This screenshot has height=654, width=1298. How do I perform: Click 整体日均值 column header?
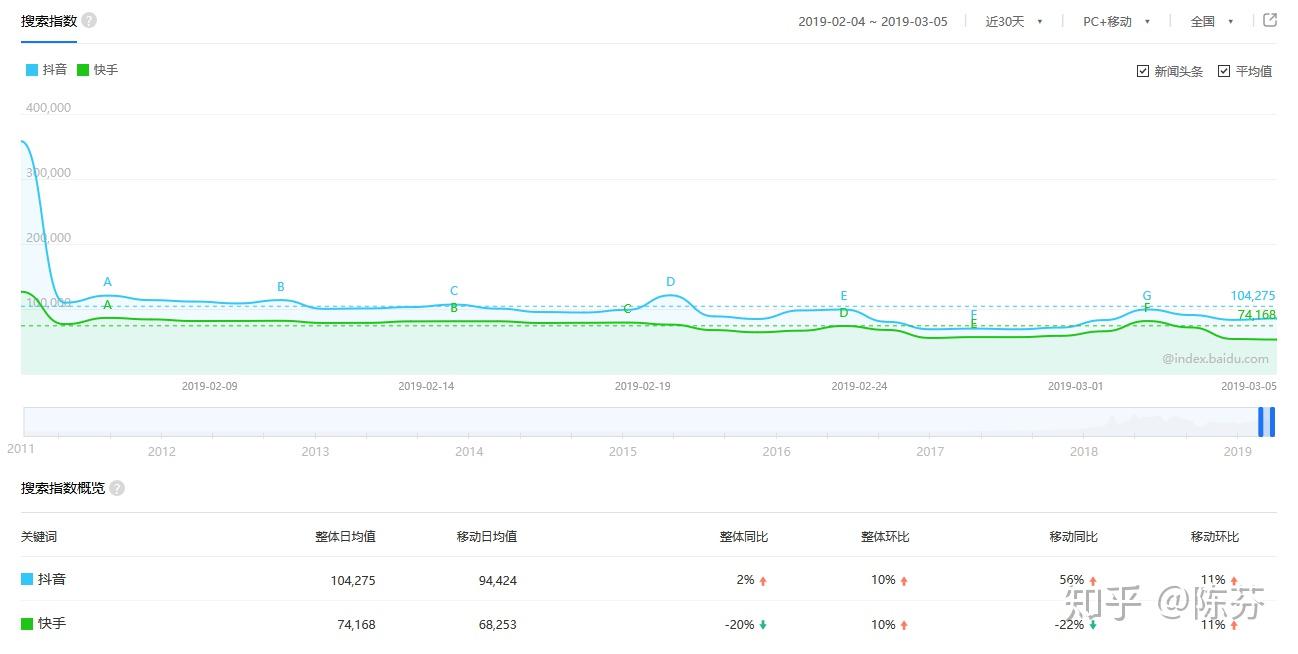click(345, 537)
